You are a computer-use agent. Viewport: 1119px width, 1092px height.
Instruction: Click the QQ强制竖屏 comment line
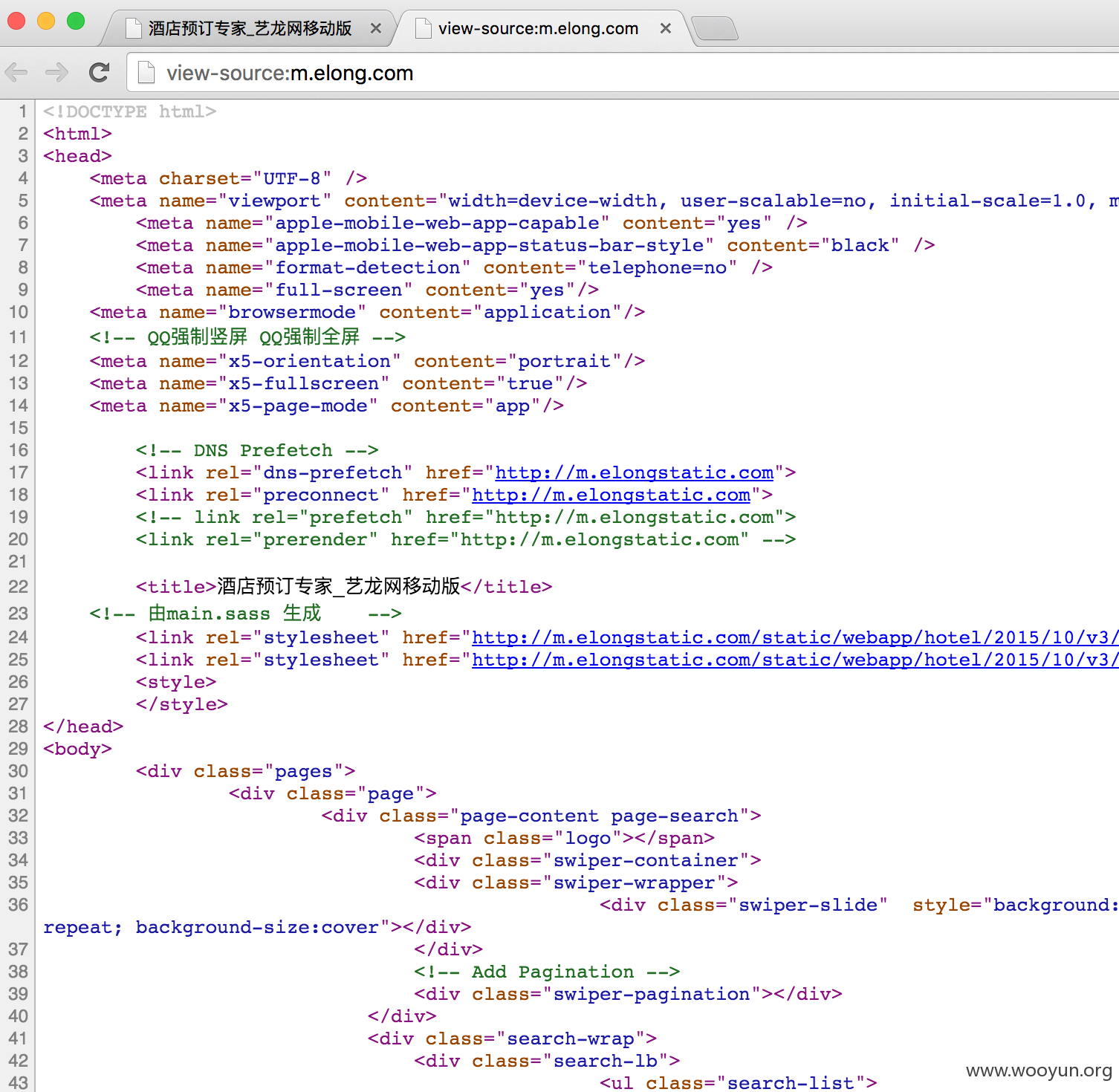pos(247,337)
